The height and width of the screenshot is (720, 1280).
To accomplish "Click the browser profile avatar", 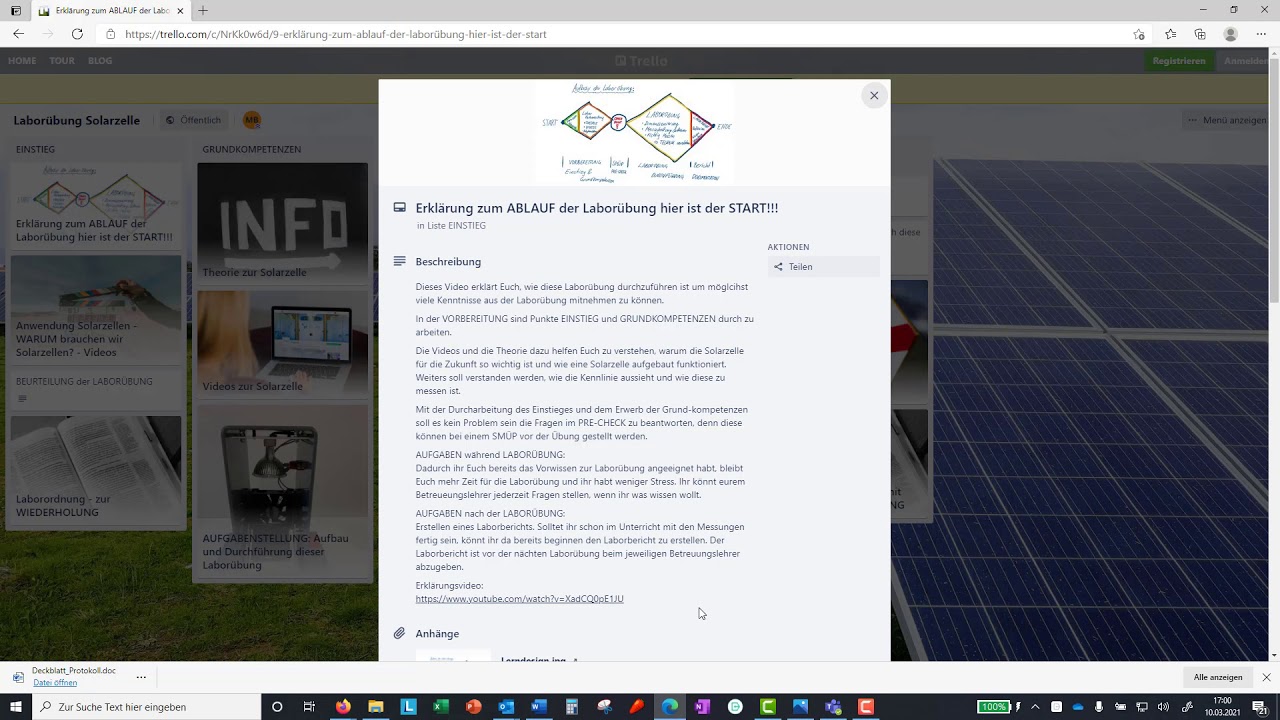I will pyautogui.click(x=1231, y=34).
